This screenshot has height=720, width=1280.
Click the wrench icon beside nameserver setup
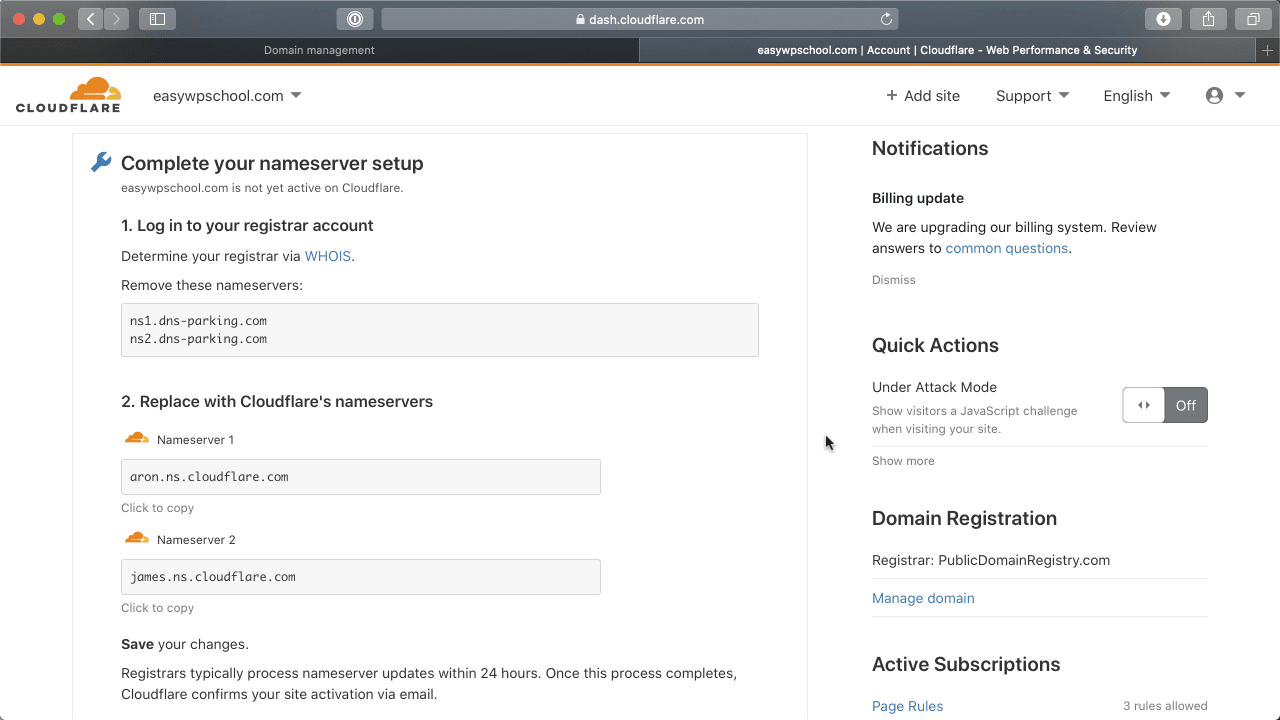(101, 162)
